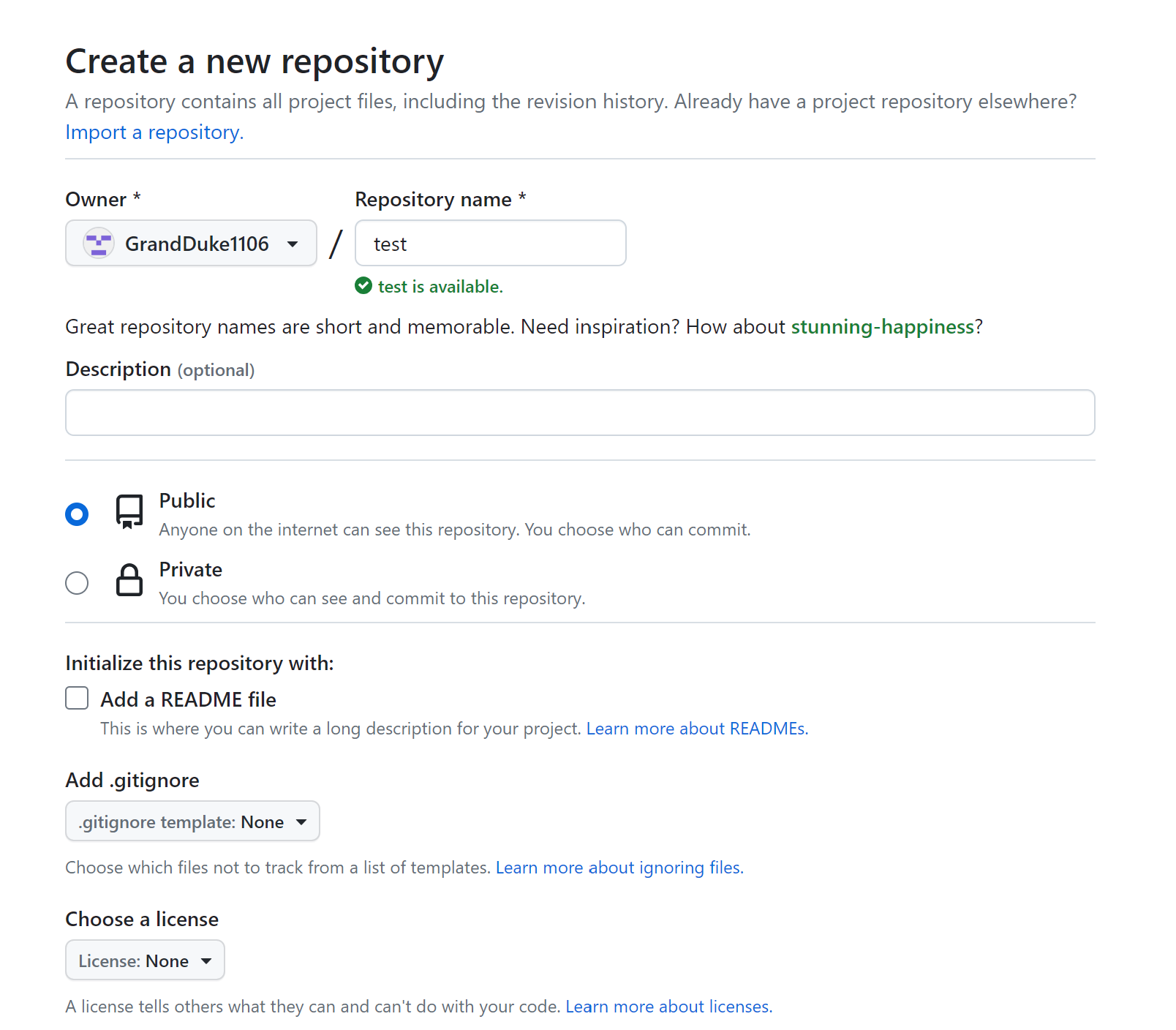Use the stunning-happiness name suggestion
The width and height of the screenshot is (1176, 1030).
tap(883, 326)
